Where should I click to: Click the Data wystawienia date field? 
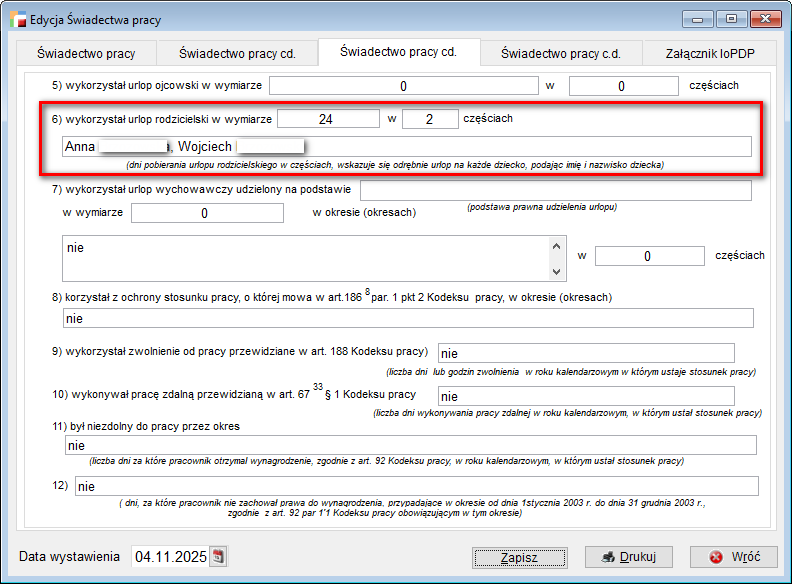pos(168,557)
